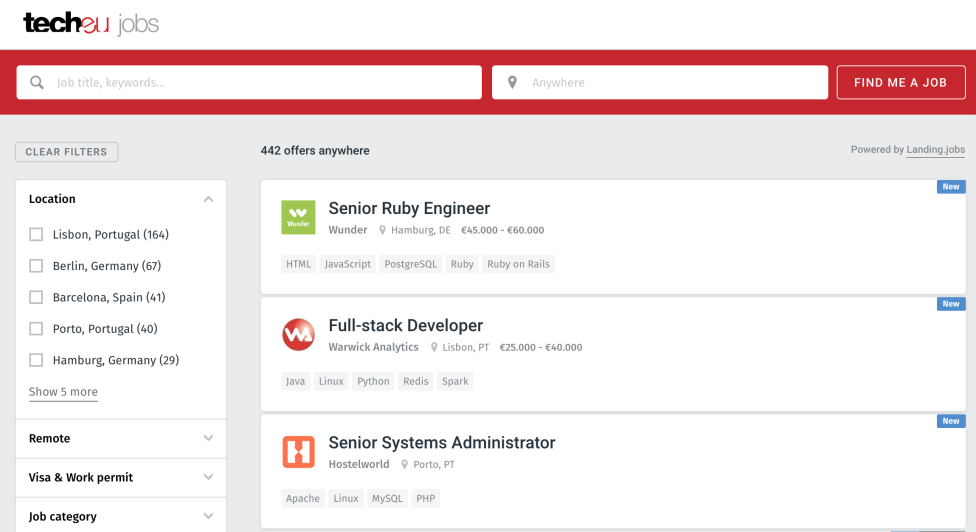This screenshot has width=976, height=532.
Task: Open the Landing.jobs link
Action: click(936, 149)
